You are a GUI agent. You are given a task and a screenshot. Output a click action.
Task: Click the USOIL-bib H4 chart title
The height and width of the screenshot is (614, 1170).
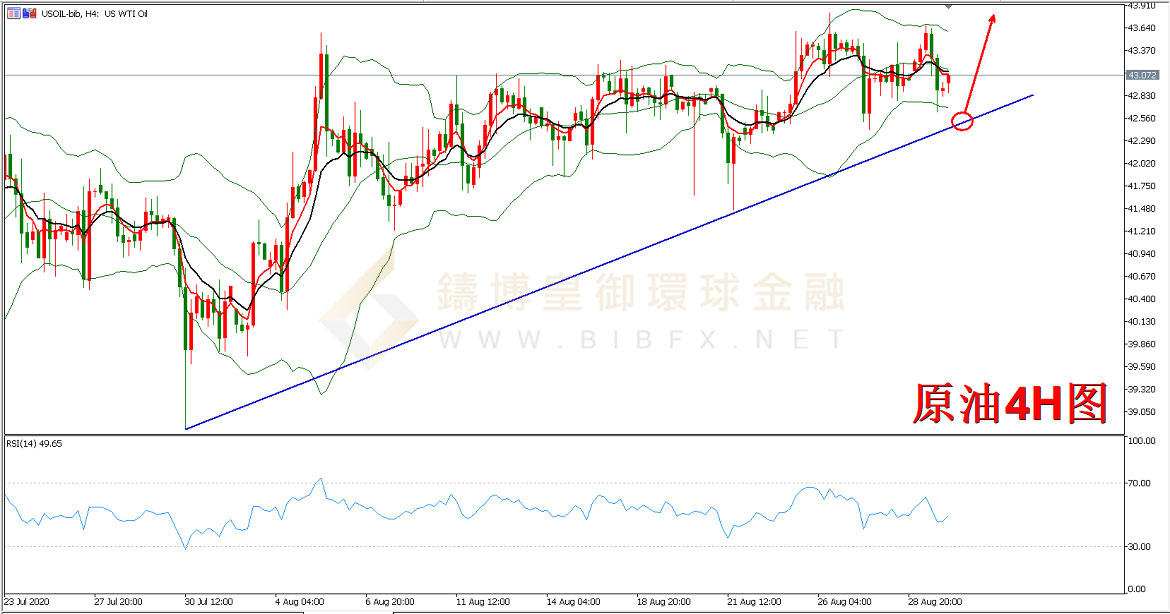coord(92,13)
